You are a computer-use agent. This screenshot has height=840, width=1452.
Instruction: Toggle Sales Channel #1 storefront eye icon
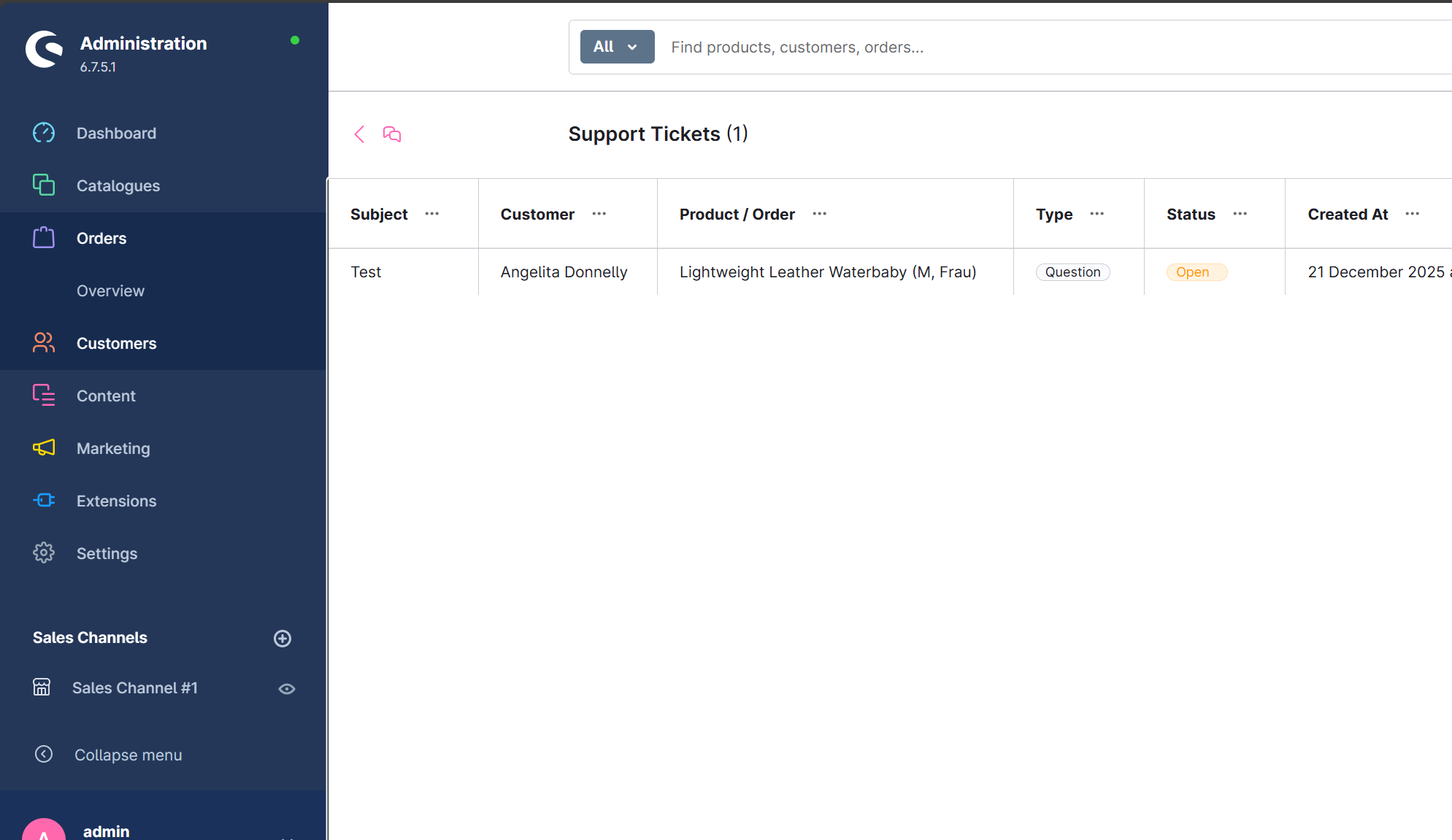point(287,689)
